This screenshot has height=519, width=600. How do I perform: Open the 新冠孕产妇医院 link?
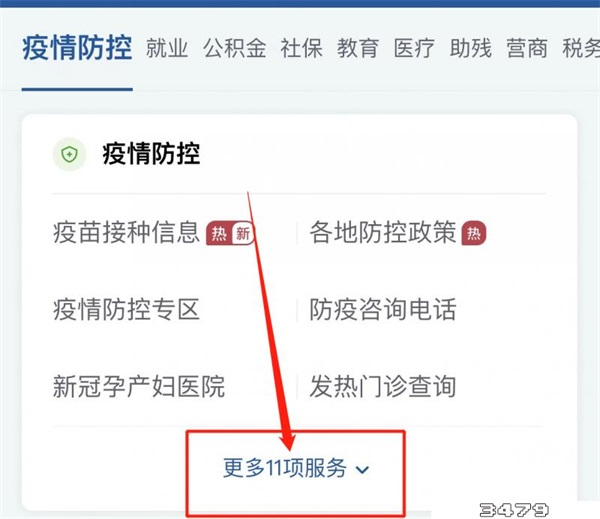[139, 387]
